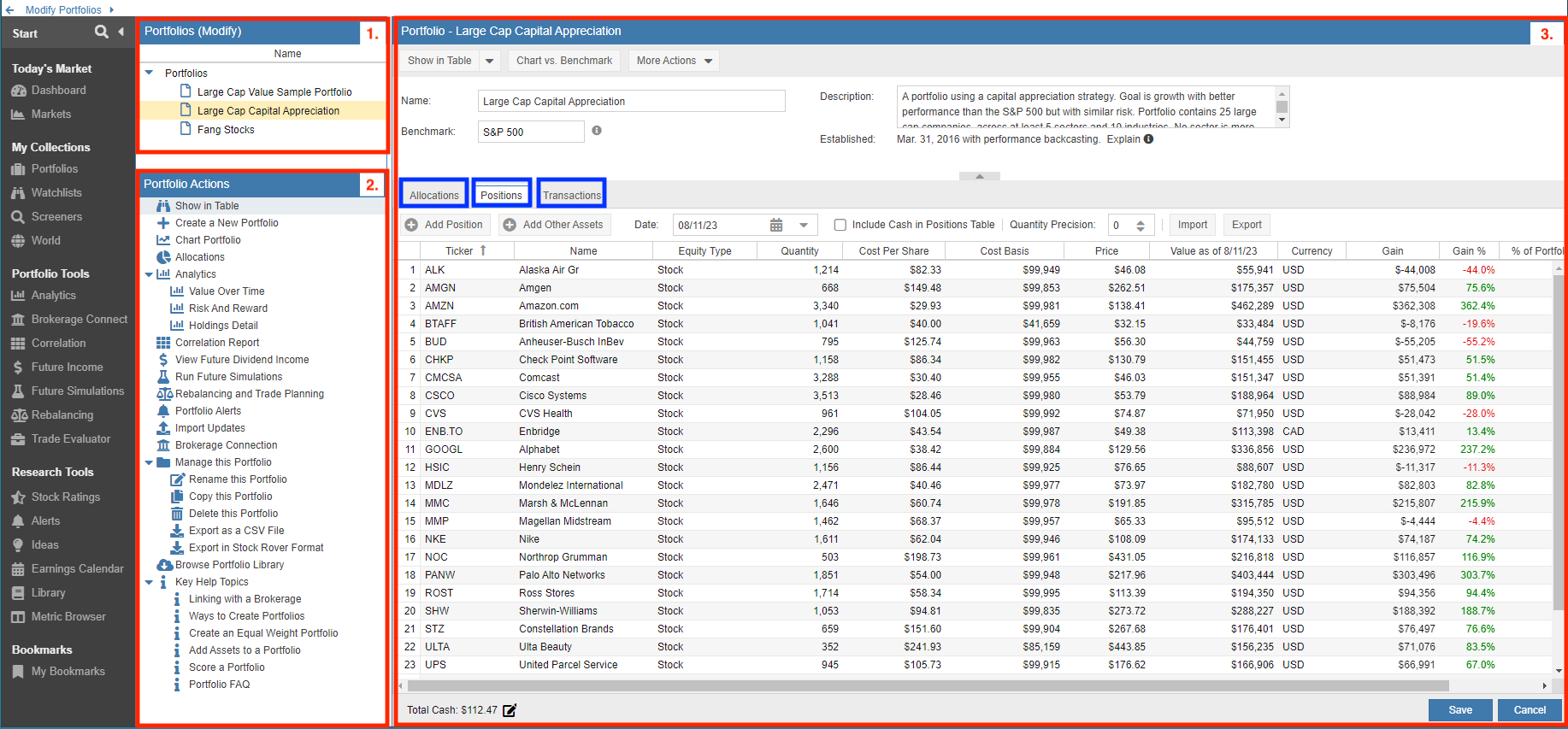Collapse the Key Help Topics group
The height and width of the screenshot is (729, 1568).
point(149,582)
